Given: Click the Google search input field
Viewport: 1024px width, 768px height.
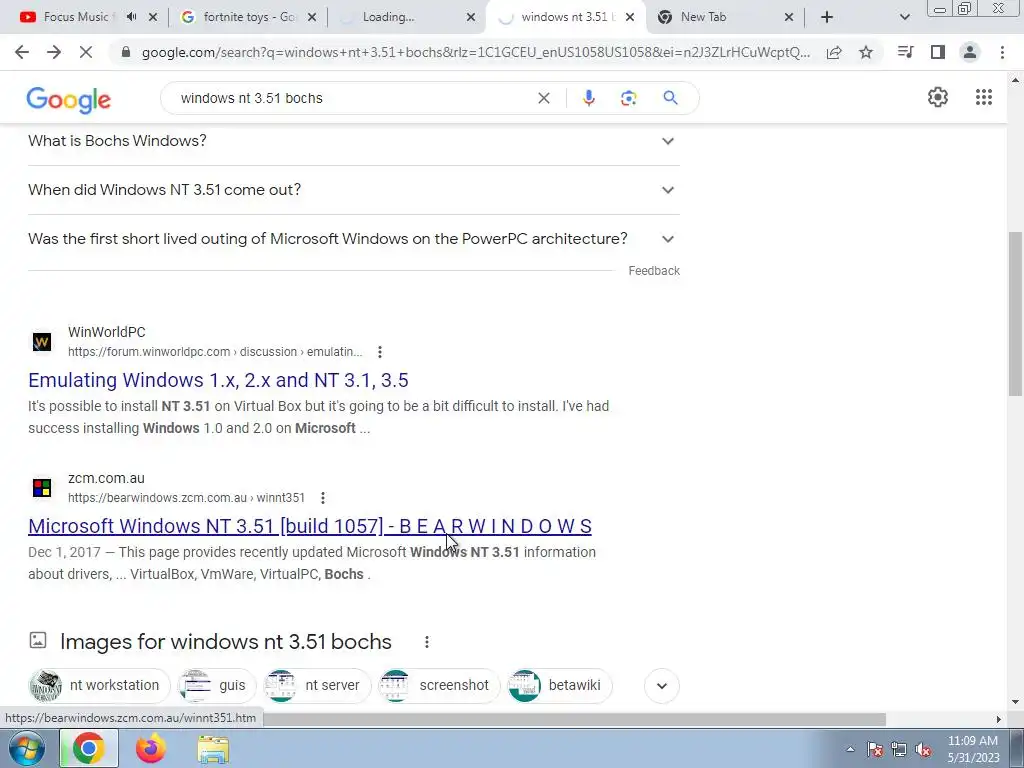Looking at the screenshot, I should click(353, 98).
